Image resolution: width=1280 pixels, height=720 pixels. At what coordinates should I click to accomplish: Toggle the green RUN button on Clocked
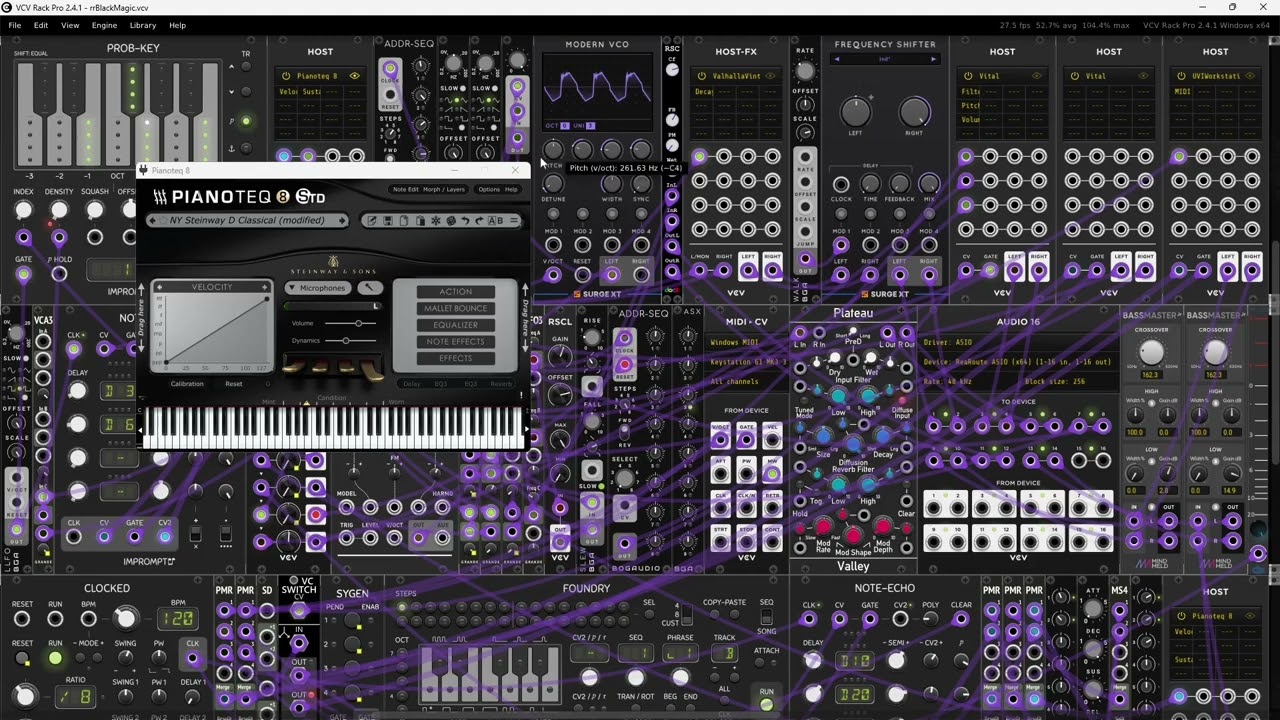[x=55, y=658]
